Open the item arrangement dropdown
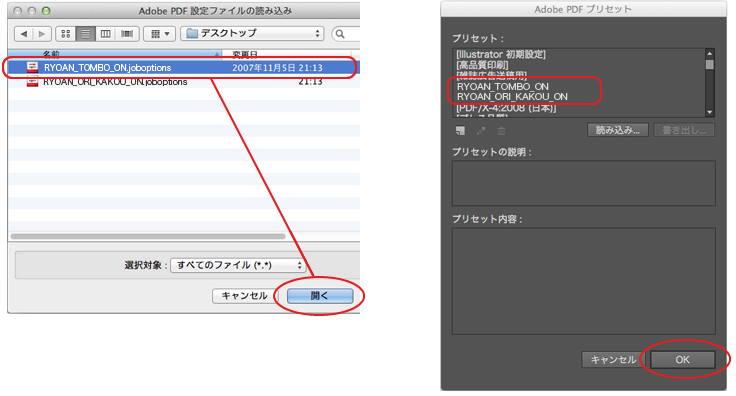 point(160,34)
